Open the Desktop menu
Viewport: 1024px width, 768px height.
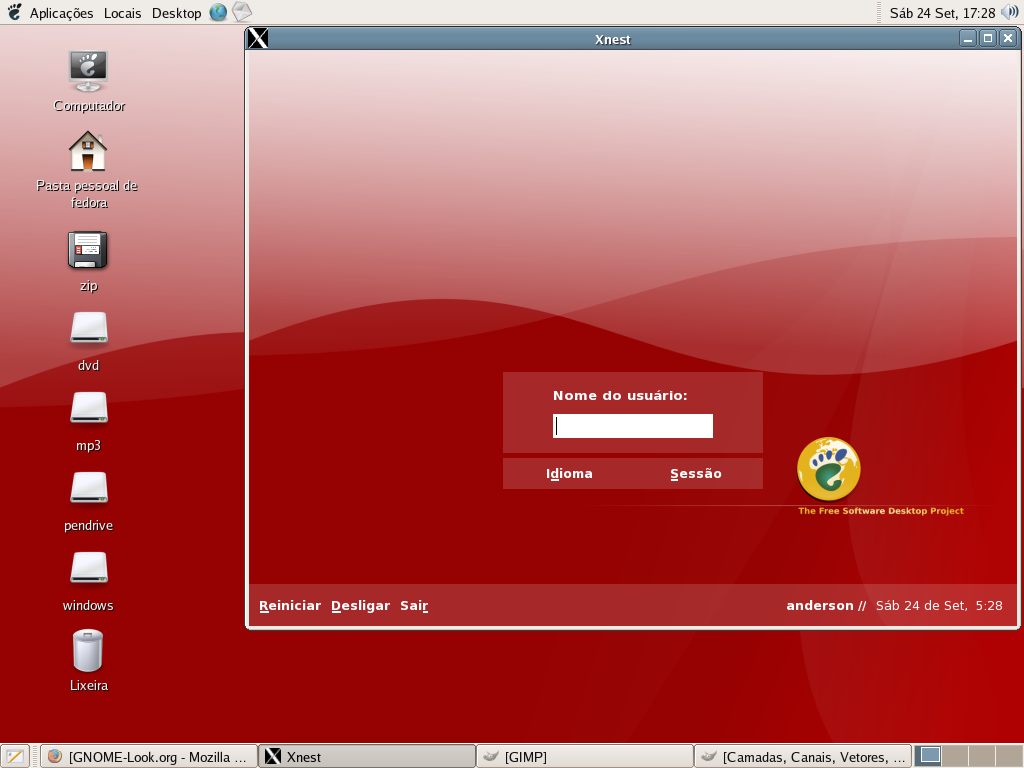(x=176, y=13)
